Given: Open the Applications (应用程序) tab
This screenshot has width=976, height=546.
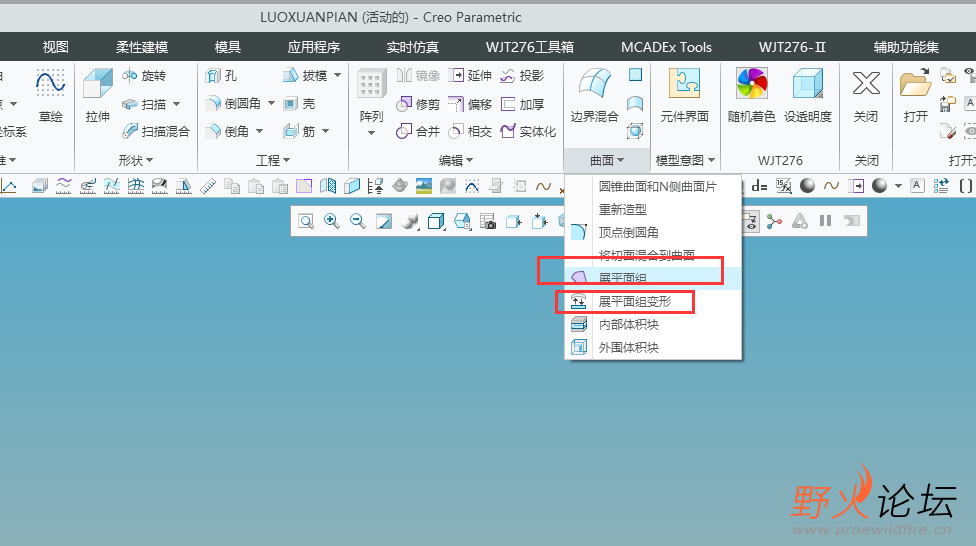Looking at the screenshot, I should (x=314, y=47).
